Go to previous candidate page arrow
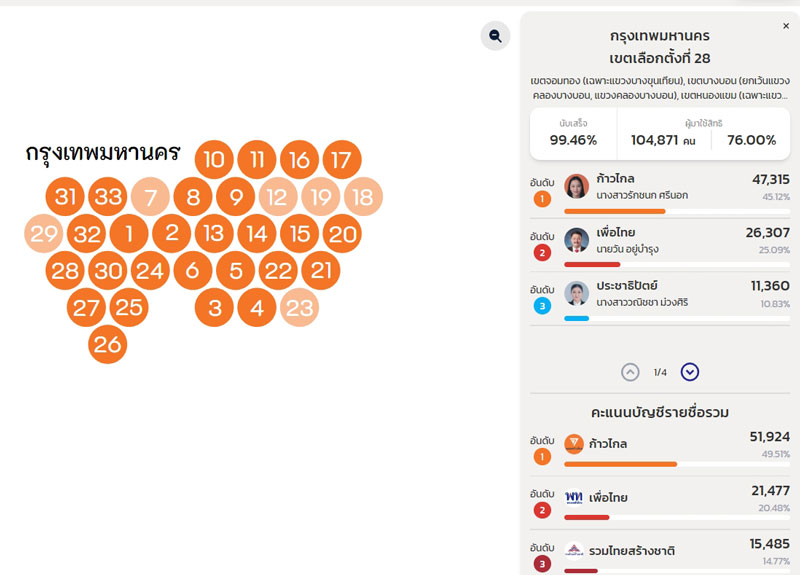This screenshot has height=575, width=800. tap(630, 372)
